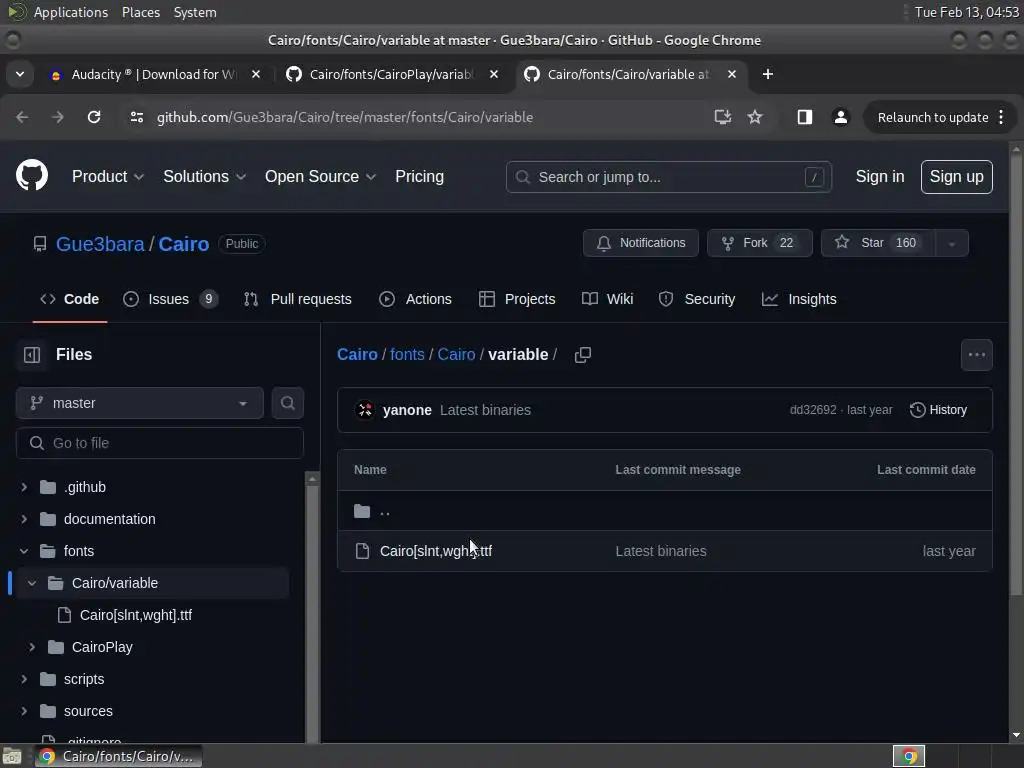The image size is (1024, 768).
Task: Open the Chrome profile icon
Action: click(x=840, y=117)
